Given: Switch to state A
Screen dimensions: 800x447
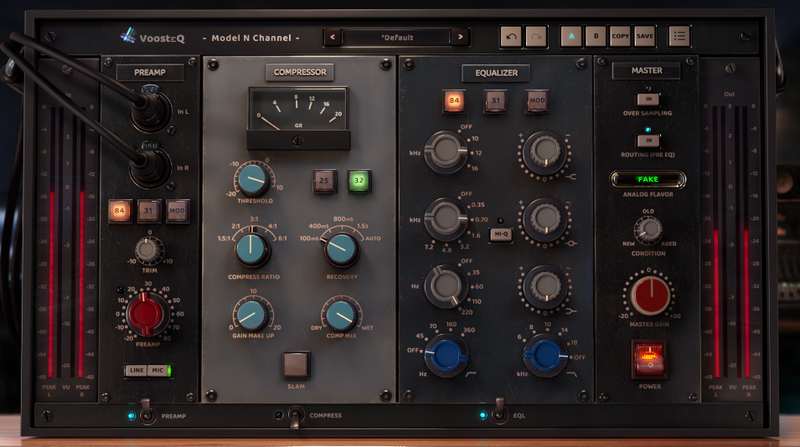Looking at the screenshot, I should 571,36.
